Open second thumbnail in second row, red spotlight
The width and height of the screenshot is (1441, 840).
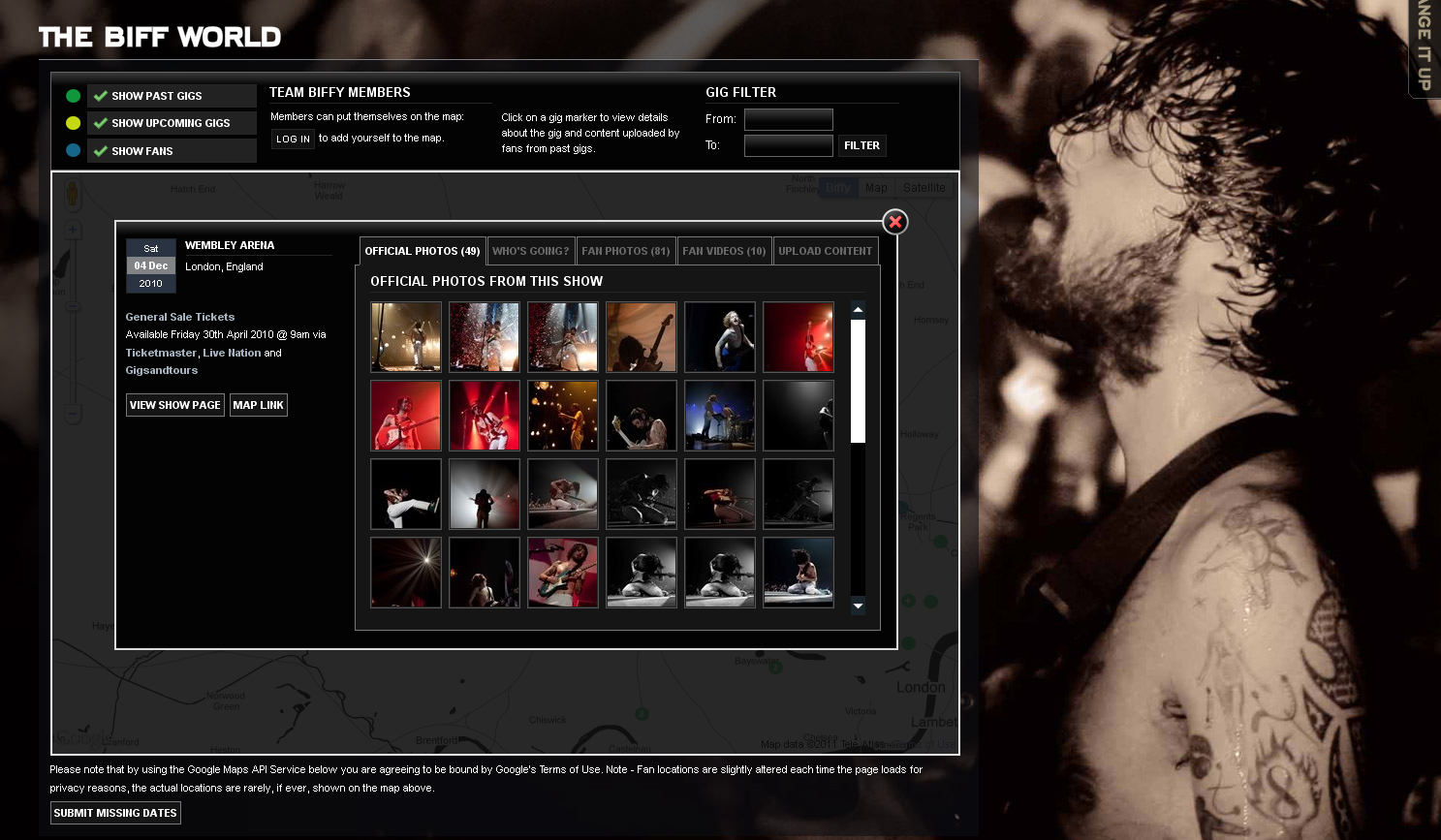tap(485, 416)
